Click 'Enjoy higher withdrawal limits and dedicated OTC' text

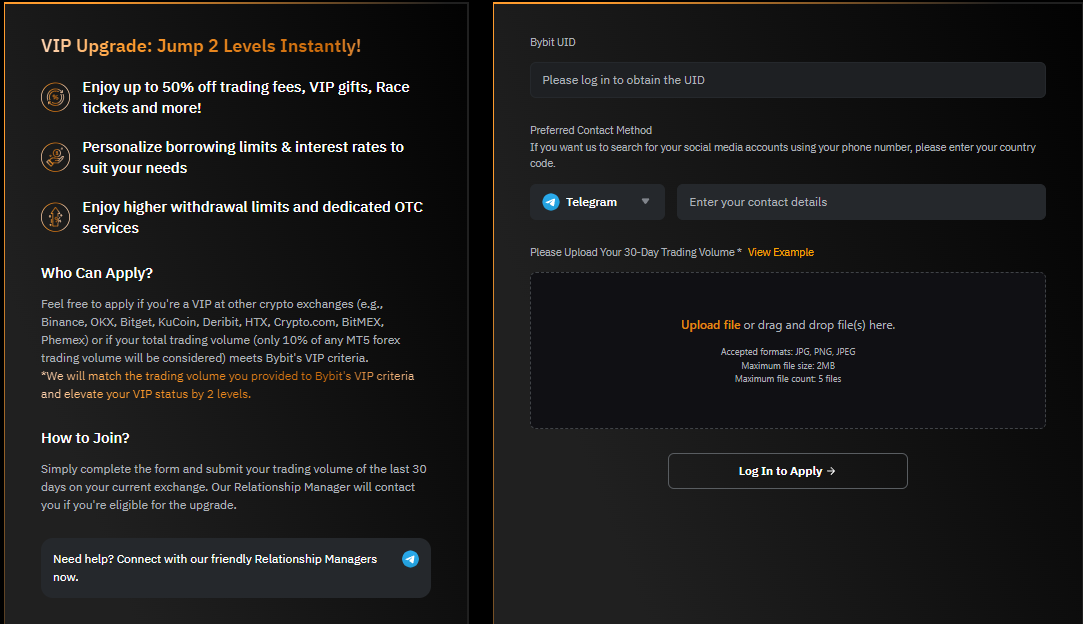[x=253, y=217]
